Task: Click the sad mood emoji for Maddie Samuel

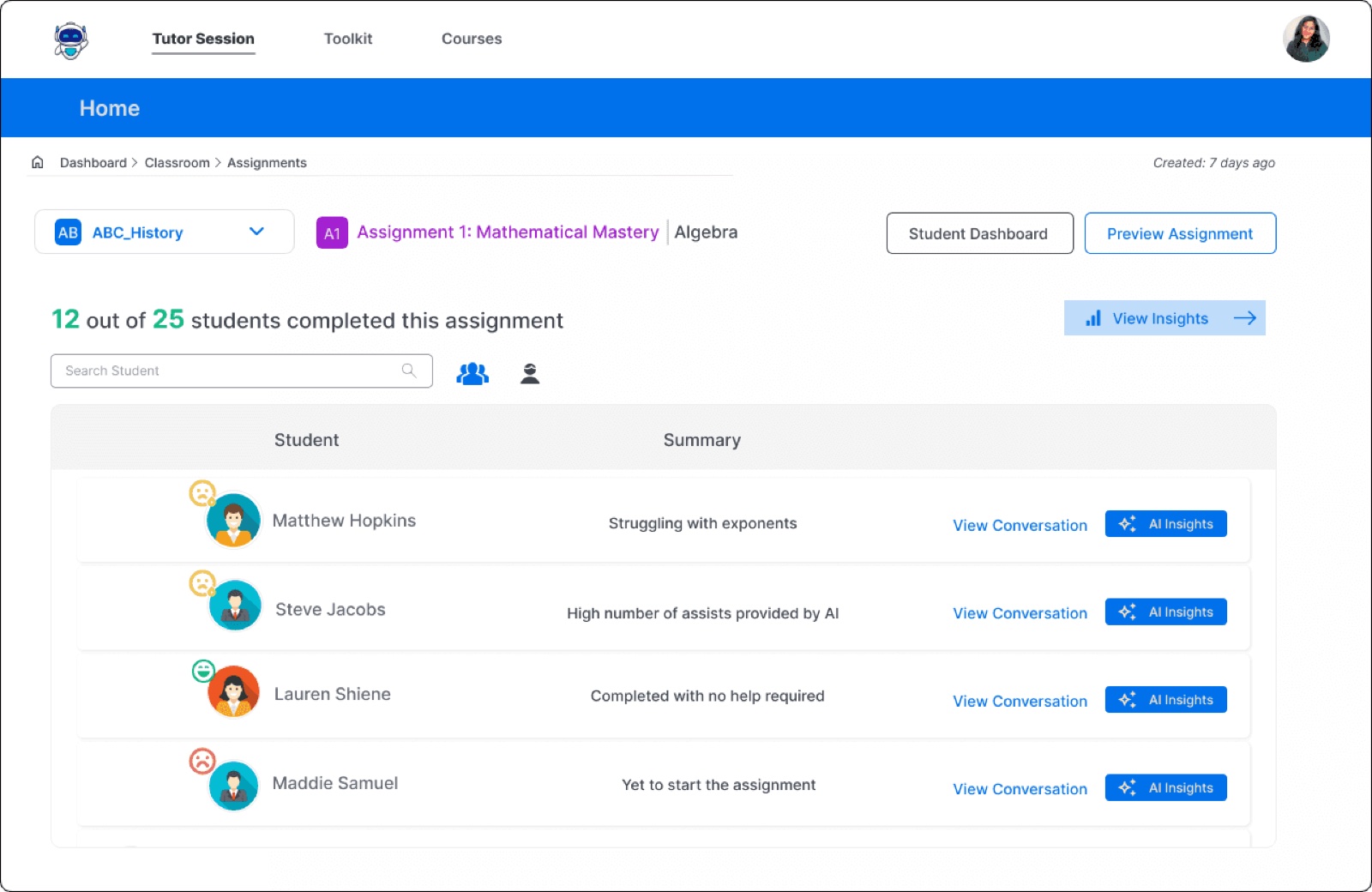Action: [202, 761]
